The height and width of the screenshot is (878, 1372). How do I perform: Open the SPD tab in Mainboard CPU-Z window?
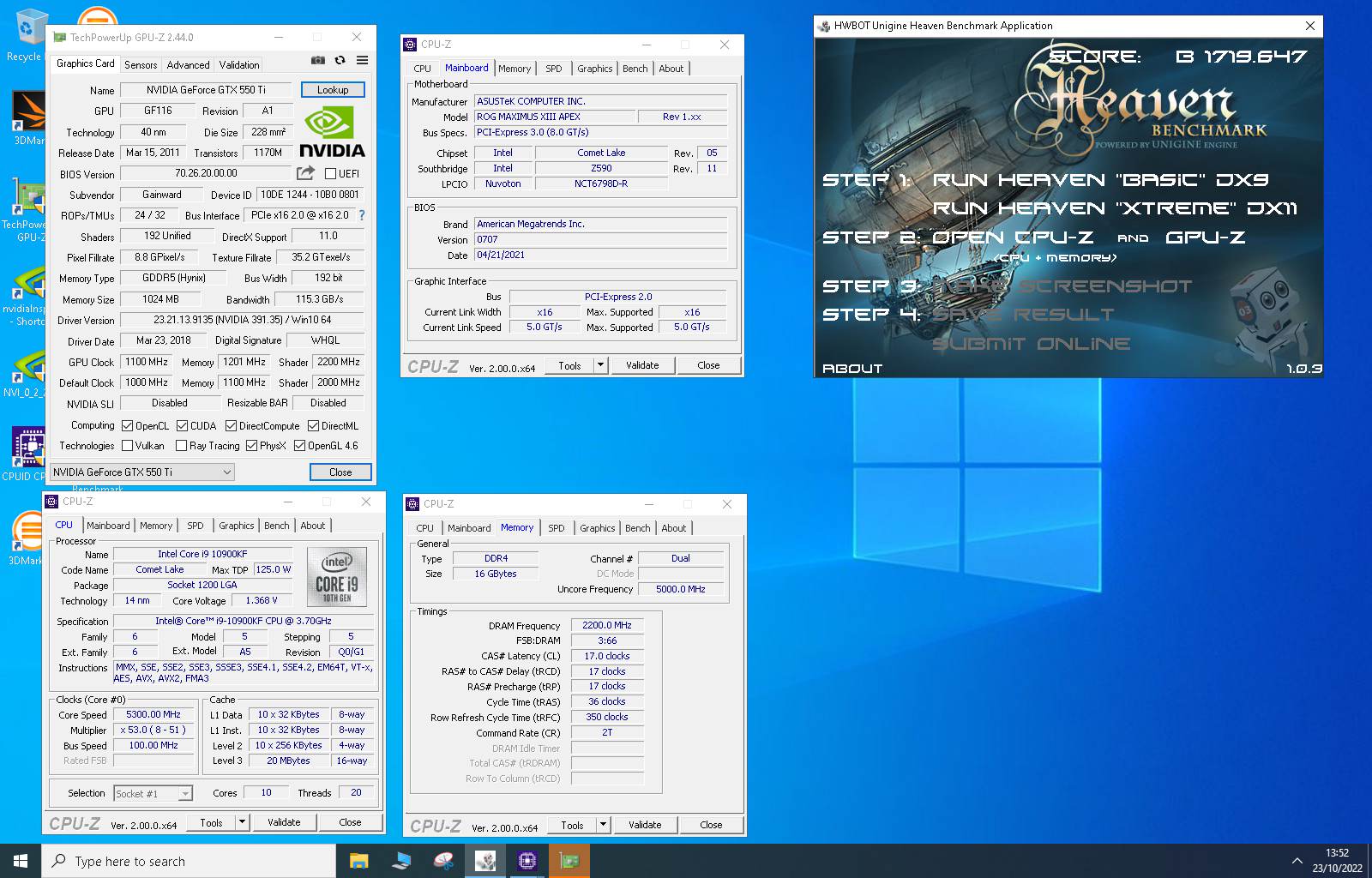tap(553, 69)
